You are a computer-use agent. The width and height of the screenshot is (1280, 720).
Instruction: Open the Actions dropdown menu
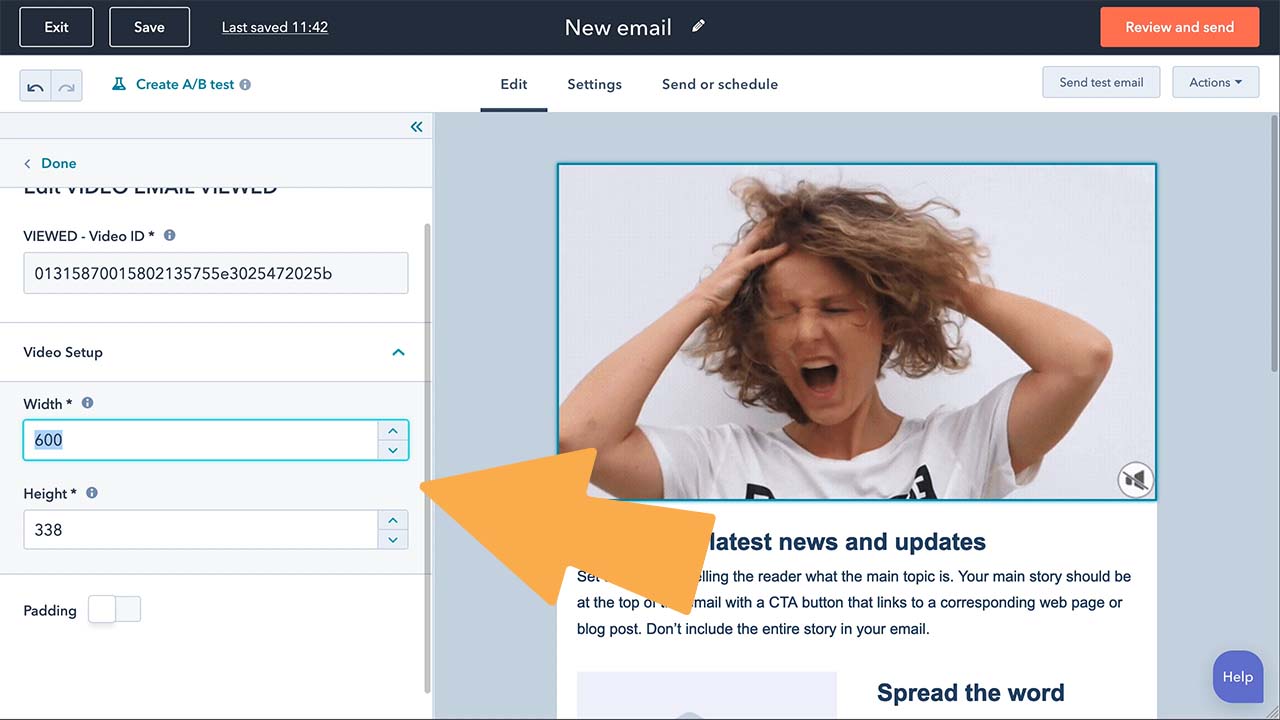pos(1215,82)
